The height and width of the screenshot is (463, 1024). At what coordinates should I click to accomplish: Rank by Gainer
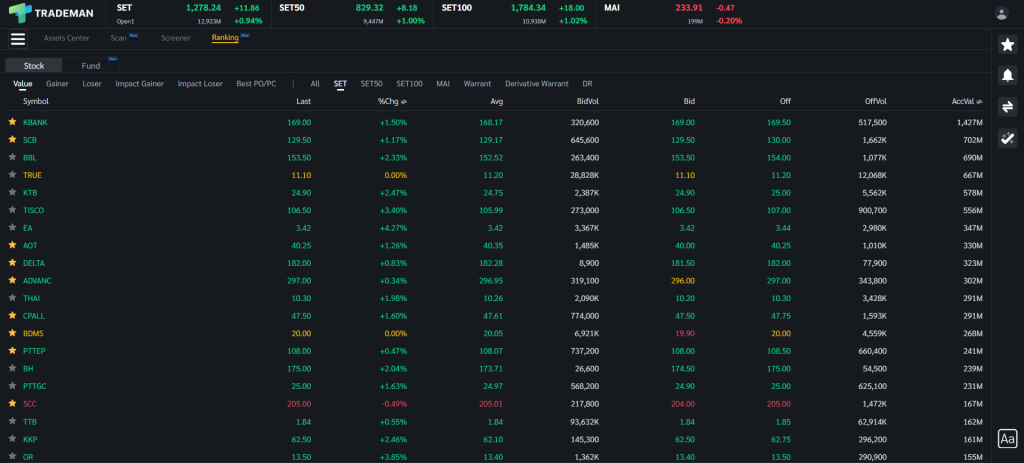click(x=57, y=84)
